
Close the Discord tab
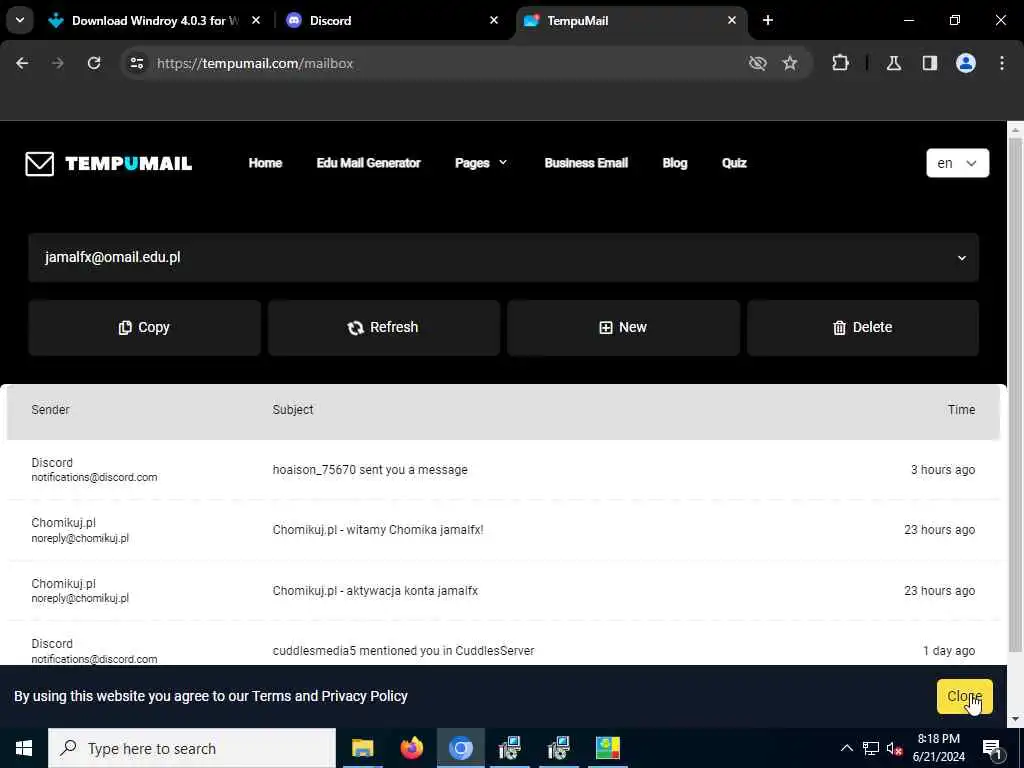pos(494,20)
